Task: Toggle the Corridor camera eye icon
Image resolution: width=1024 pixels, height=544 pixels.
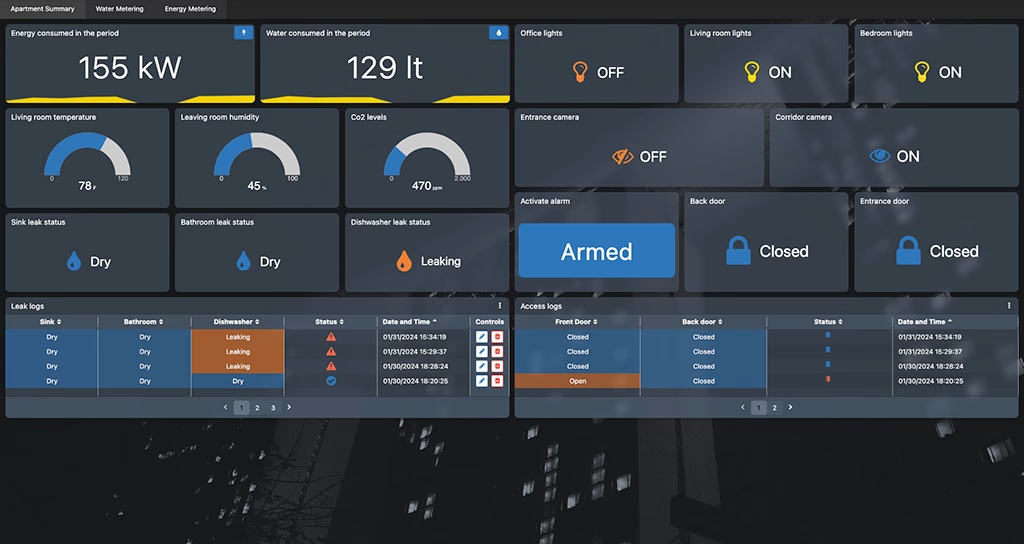Action: tap(880, 156)
